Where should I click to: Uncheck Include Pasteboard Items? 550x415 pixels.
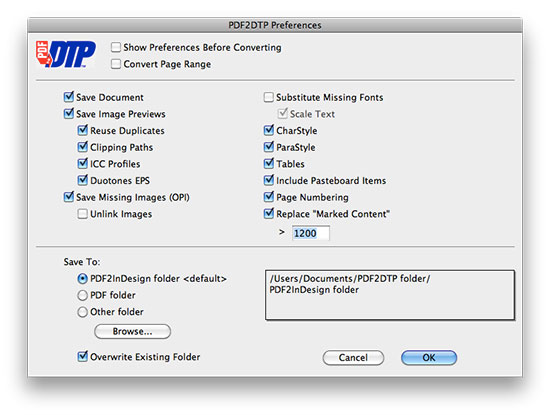269,180
